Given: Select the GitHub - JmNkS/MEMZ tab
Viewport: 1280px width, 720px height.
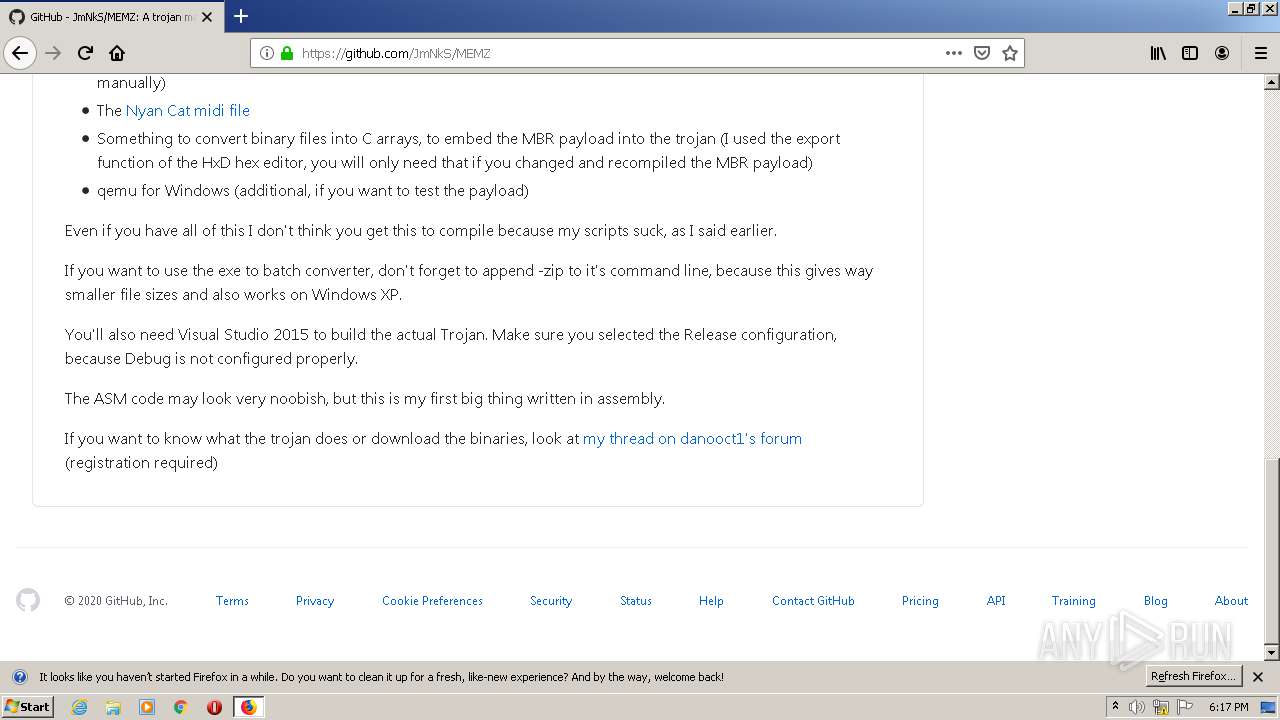Looking at the screenshot, I should (x=110, y=17).
